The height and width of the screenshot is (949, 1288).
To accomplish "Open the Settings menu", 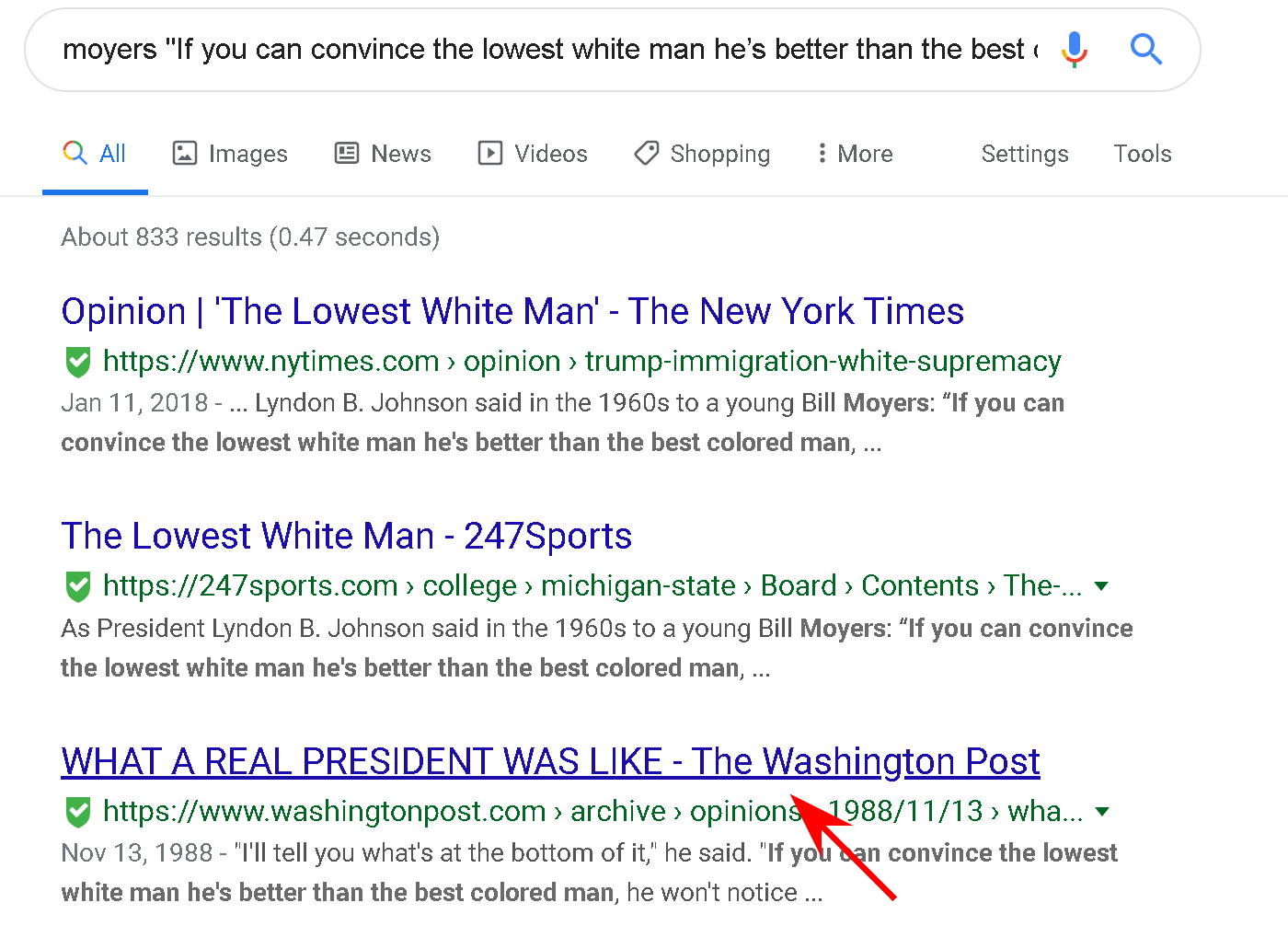I will (1024, 154).
